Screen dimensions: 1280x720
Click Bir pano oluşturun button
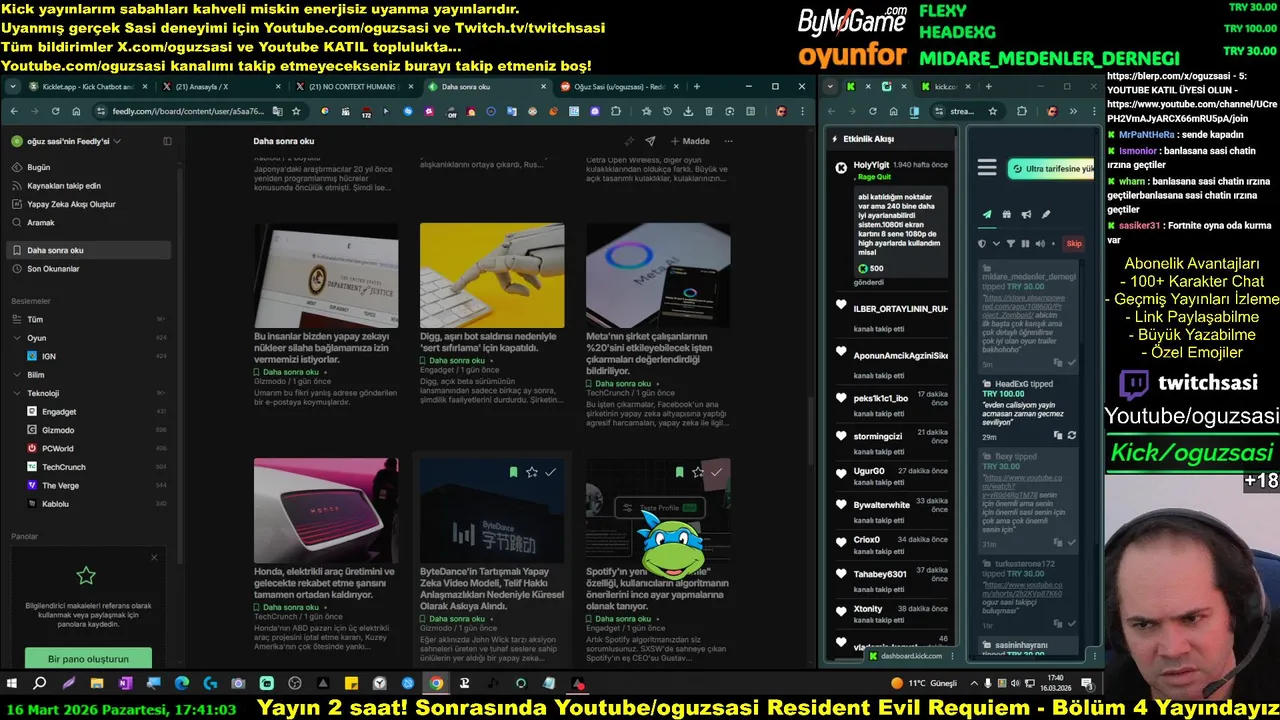88,659
